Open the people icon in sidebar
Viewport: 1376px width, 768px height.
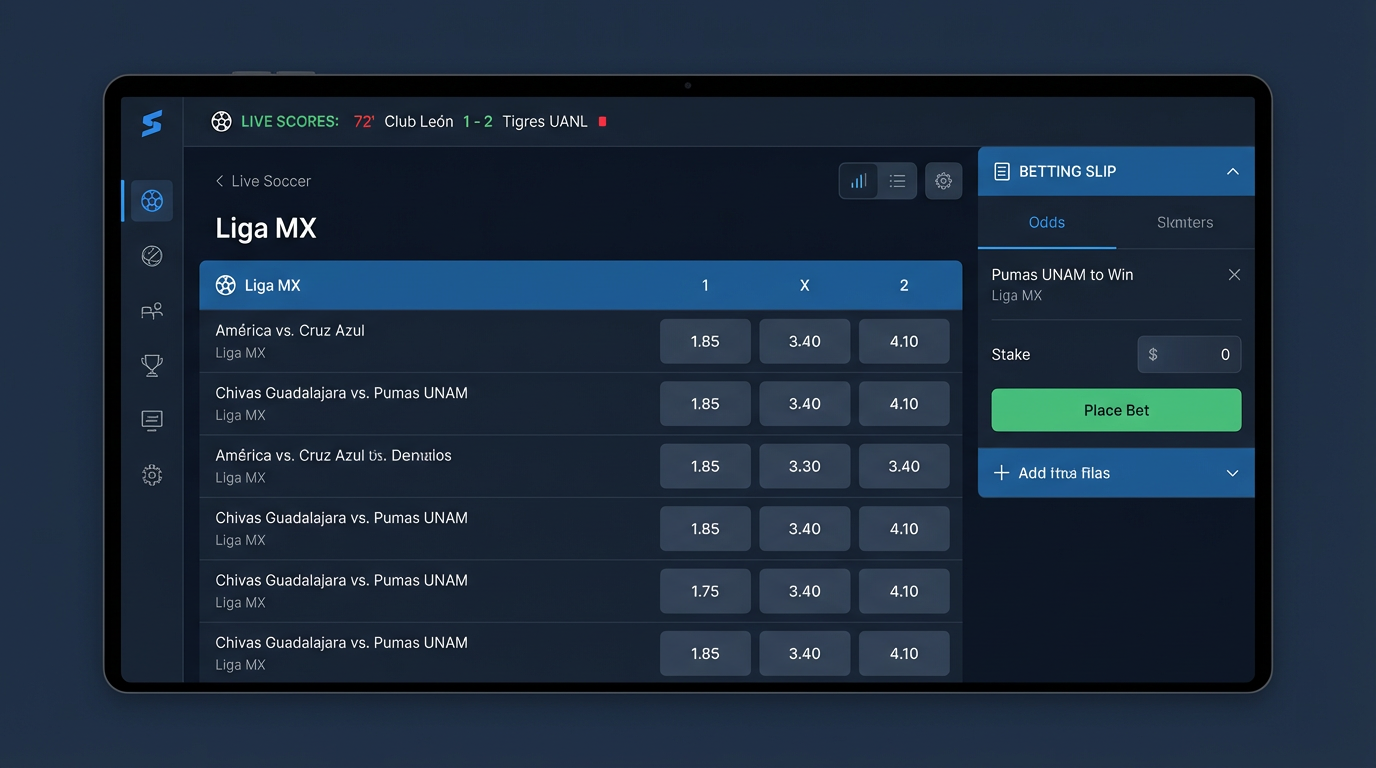tap(152, 311)
